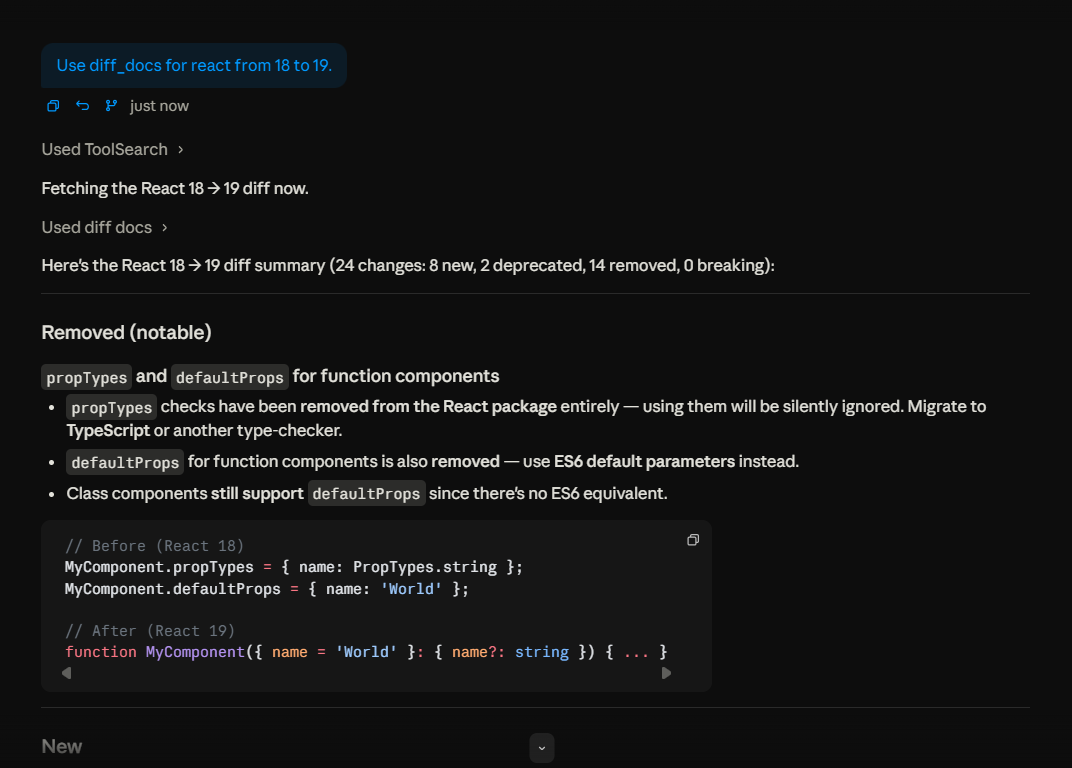Click 'defaultProps' code tag in Class components bullet
Viewport: 1072px width, 768px height.
tap(366, 493)
